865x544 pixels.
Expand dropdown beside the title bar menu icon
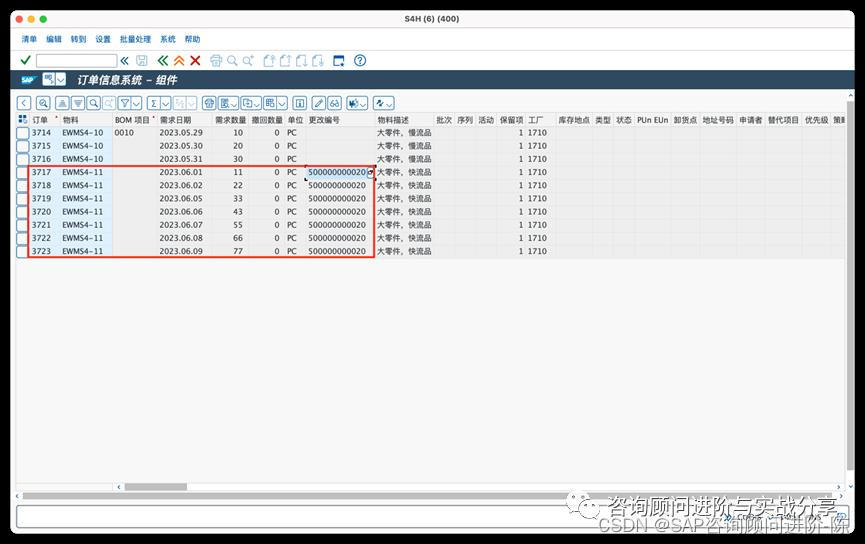tap(61, 79)
